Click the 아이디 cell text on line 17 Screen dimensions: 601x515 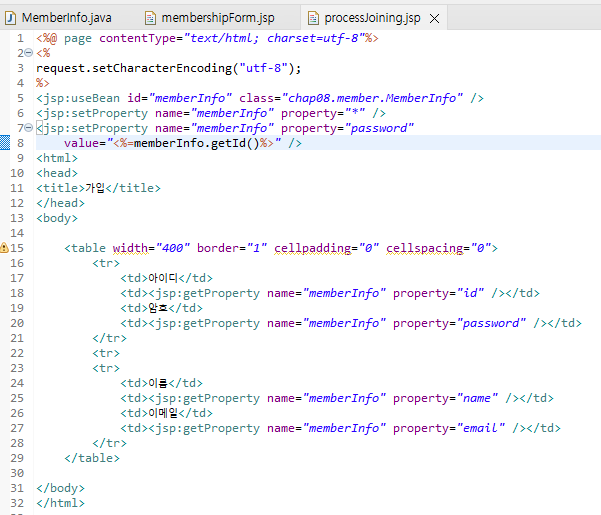point(163,278)
